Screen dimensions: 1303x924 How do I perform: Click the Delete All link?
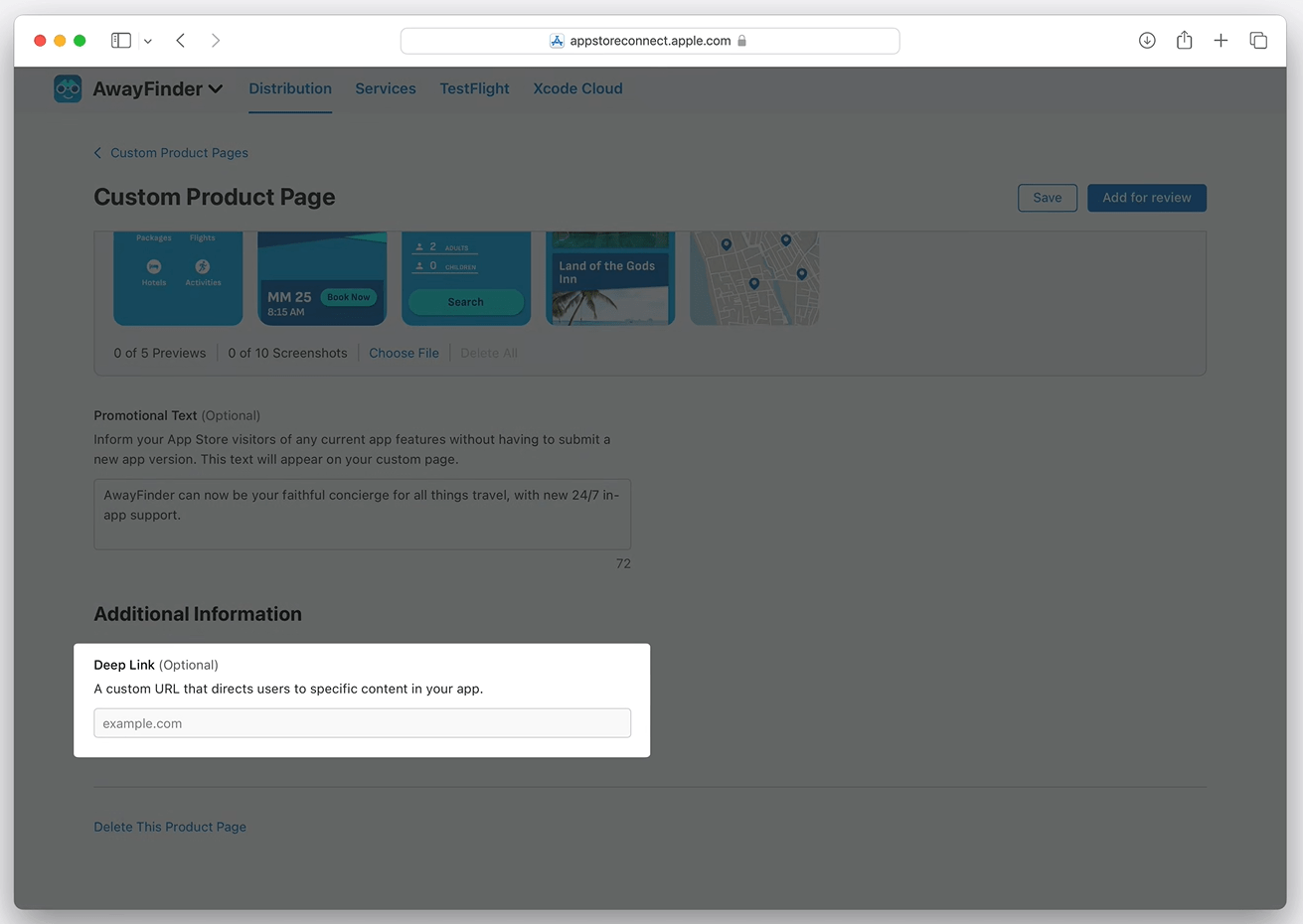tap(489, 353)
